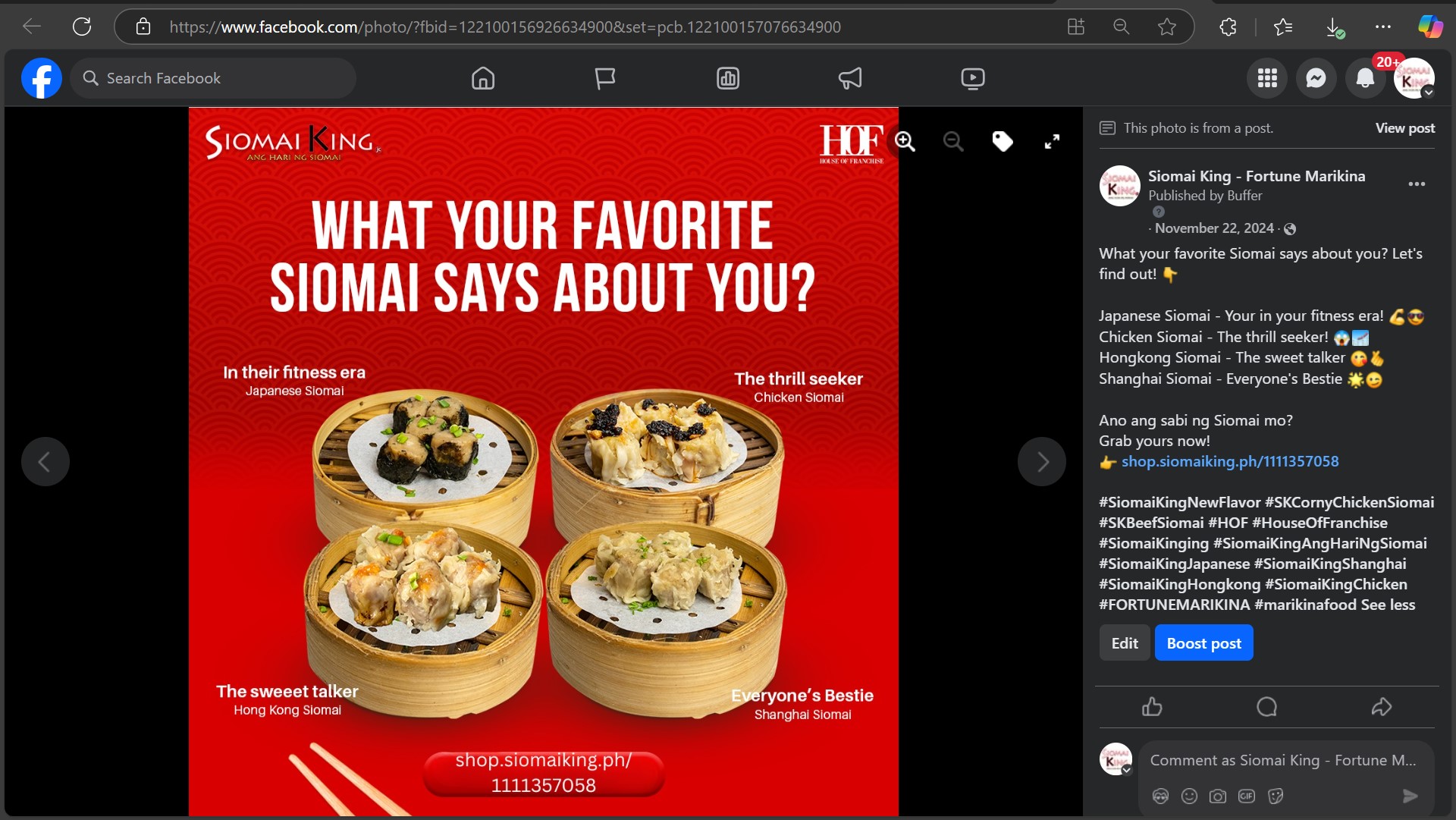Attach photo with camera icon
This screenshot has height=820, width=1456.
tap(1218, 796)
